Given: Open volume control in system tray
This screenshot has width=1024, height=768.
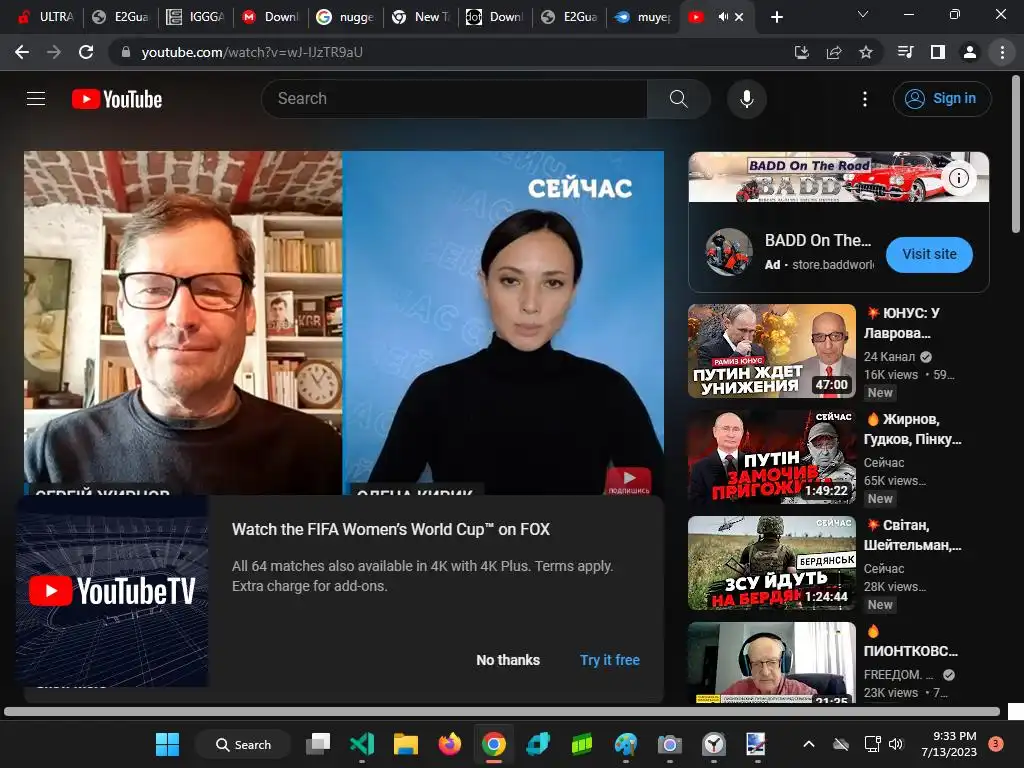Looking at the screenshot, I should tap(896, 744).
